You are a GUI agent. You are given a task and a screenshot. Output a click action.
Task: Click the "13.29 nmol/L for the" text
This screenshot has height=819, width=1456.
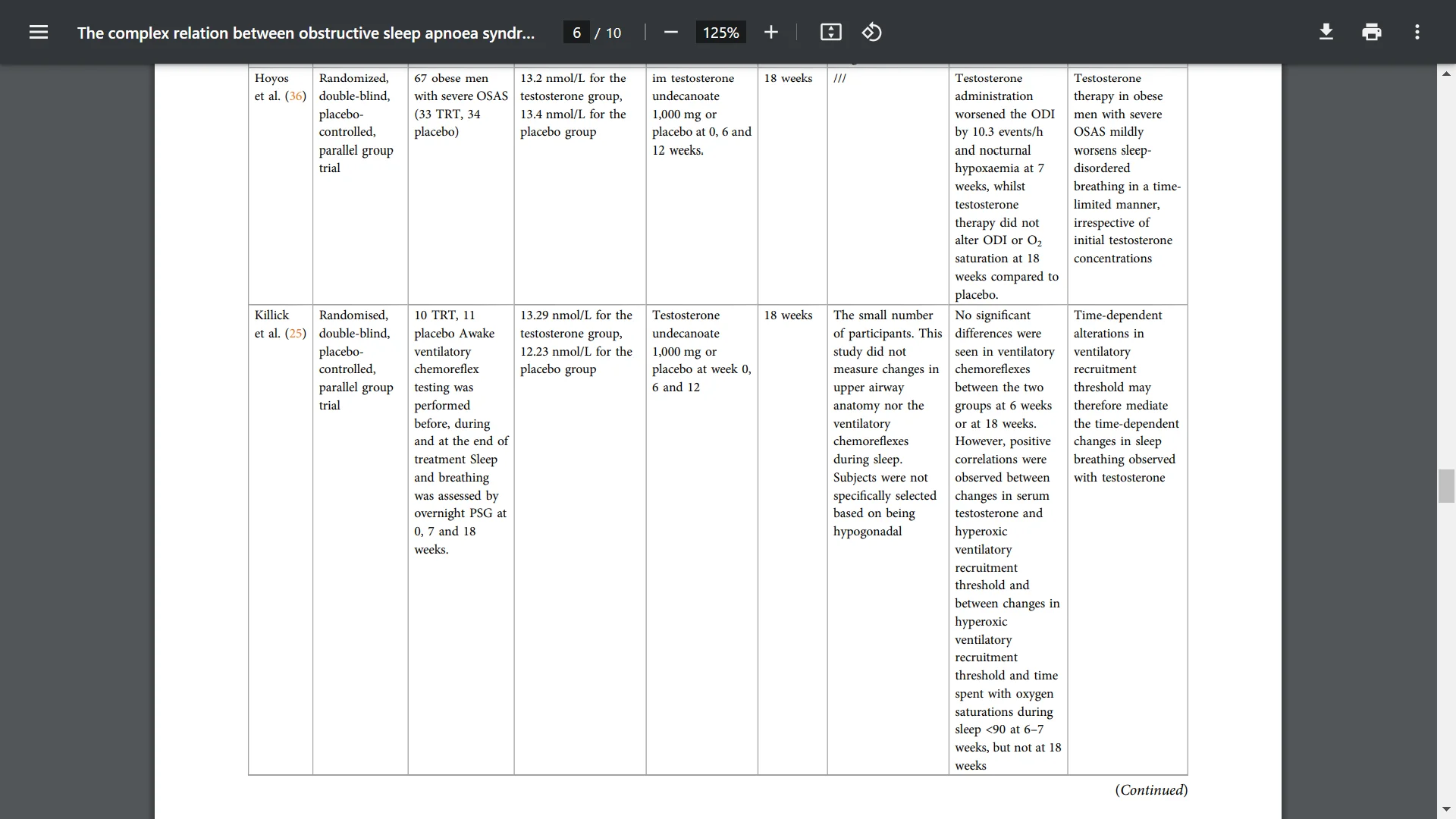click(x=576, y=315)
